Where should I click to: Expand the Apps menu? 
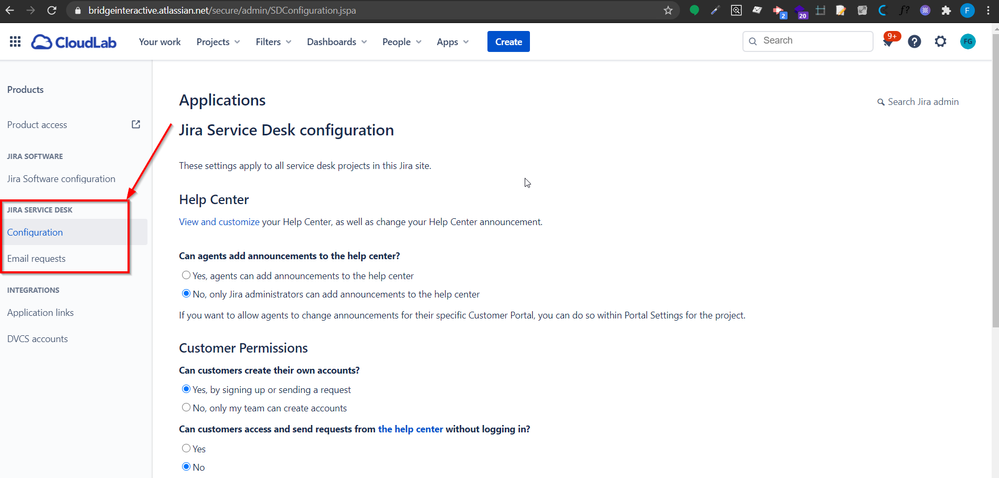pos(452,41)
